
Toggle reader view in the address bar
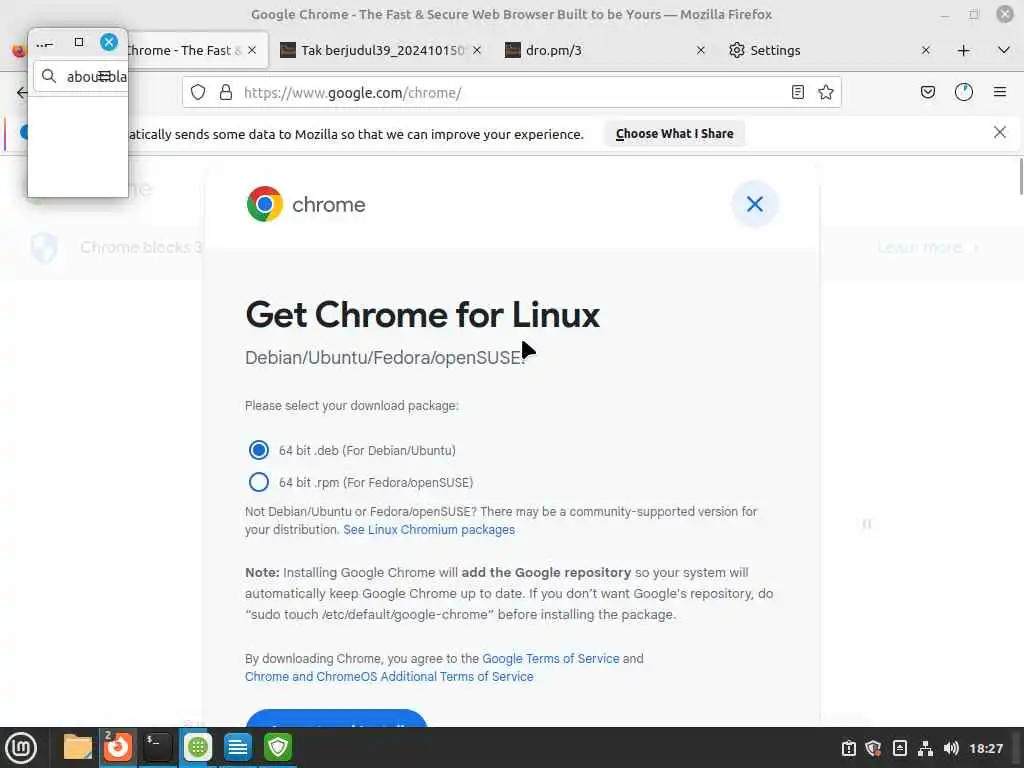coord(797,92)
